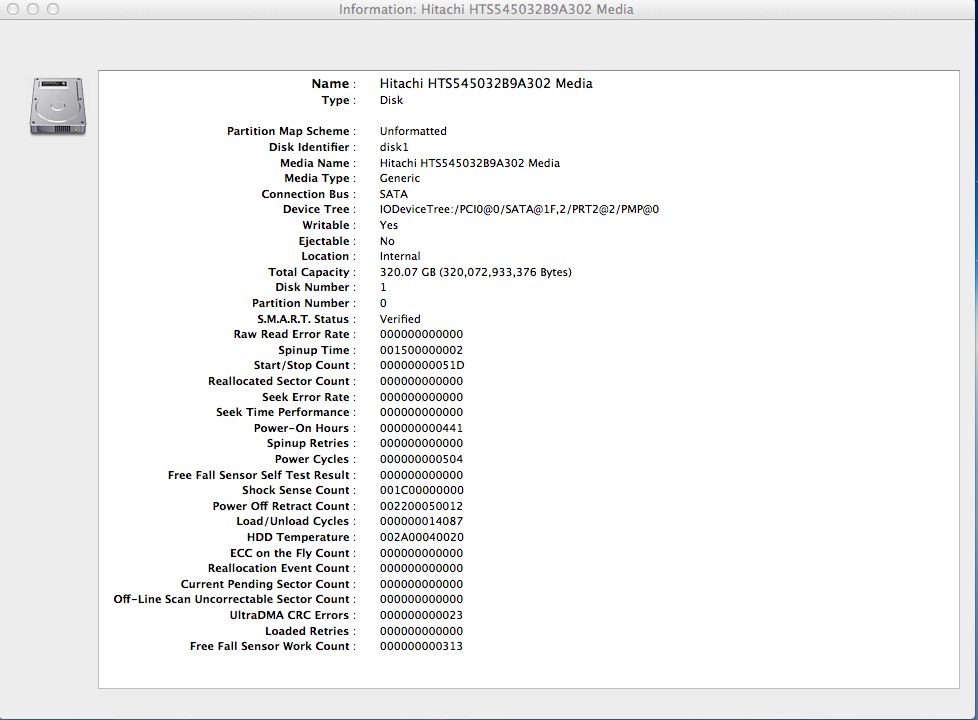Click the Load/Unload Cycles value '000000014087'
The width and height of the screenshot is (978, 720).
coord(421,522)
